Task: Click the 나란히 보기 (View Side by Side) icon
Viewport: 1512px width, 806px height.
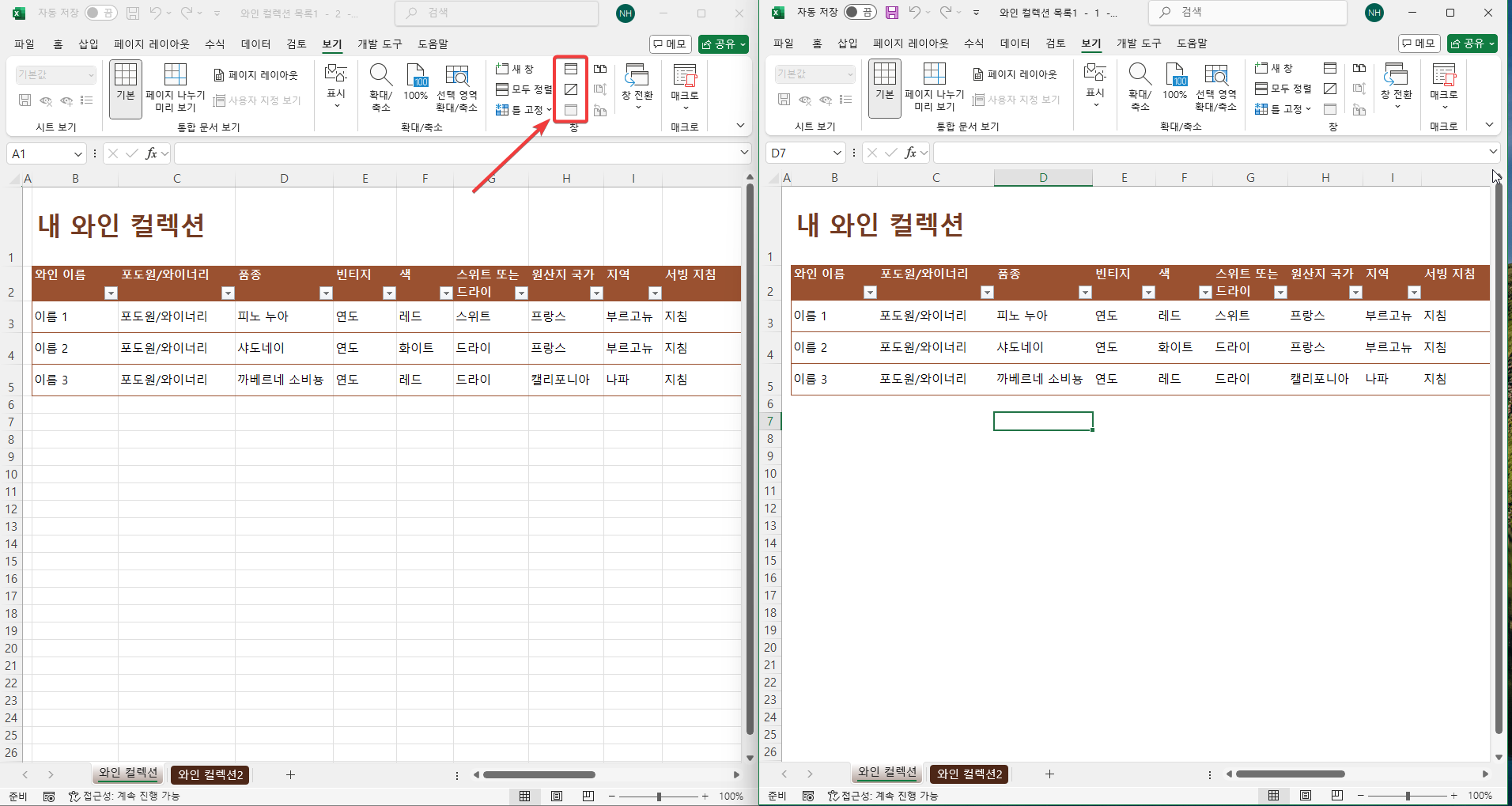Action: 600,69
